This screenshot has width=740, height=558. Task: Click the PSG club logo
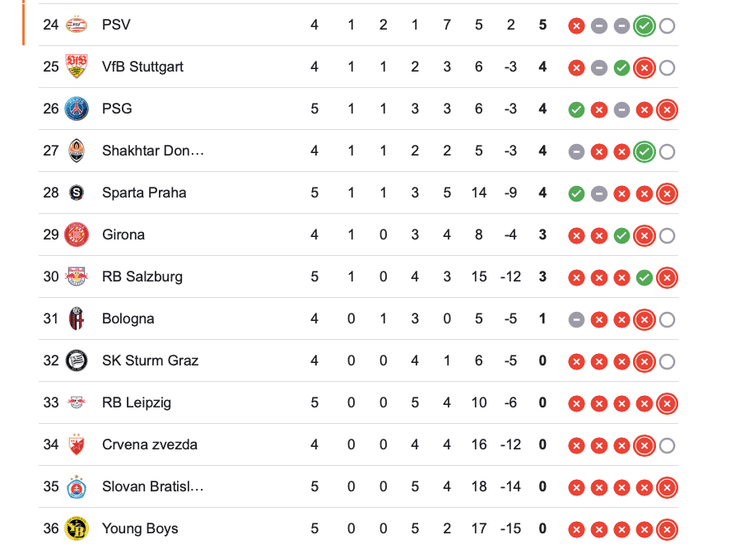tap(77, 109)
